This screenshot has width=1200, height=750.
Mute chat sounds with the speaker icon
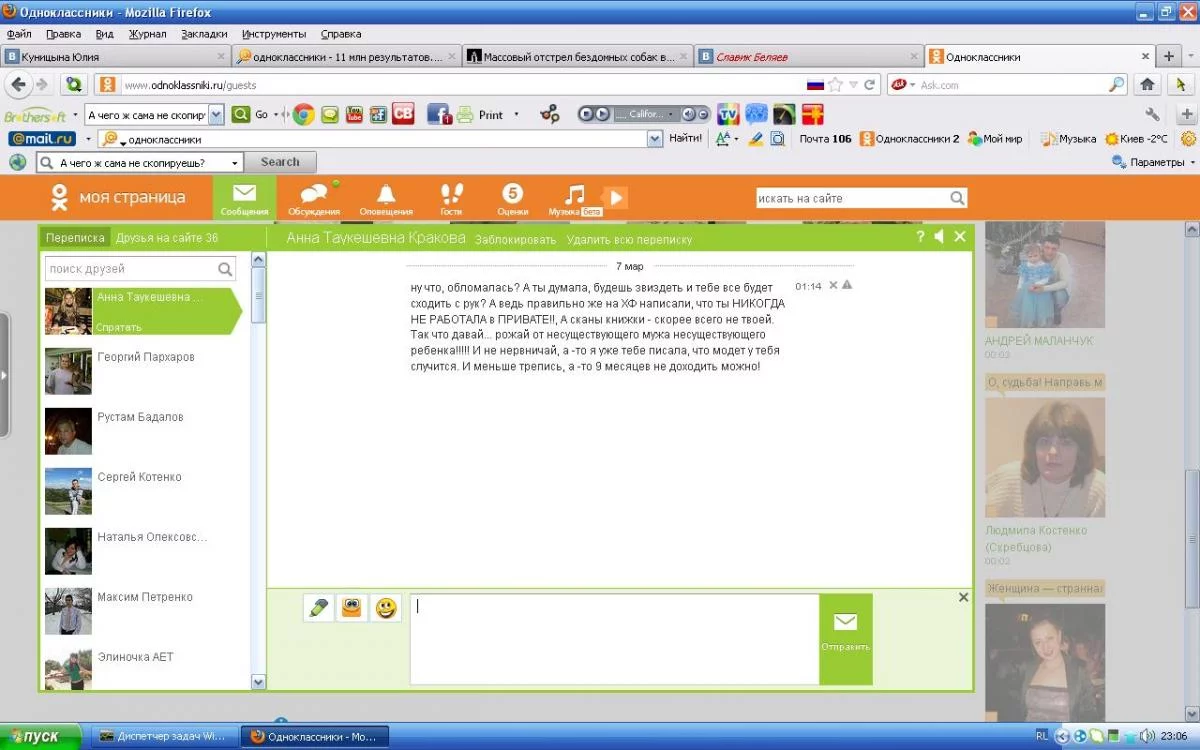pyautogui.click(x=939, y=237)
